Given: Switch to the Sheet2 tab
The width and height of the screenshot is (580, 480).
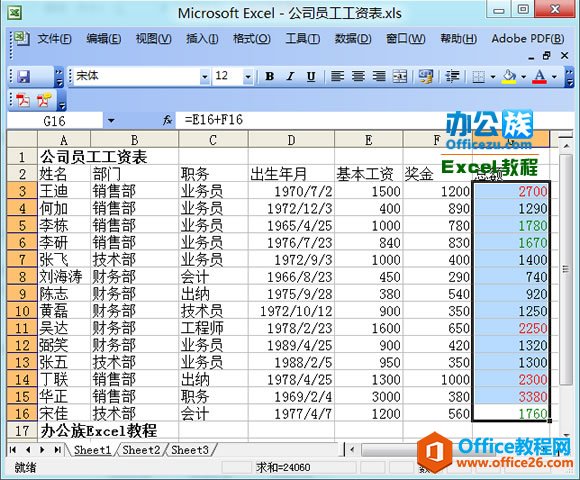Looking at the screenshot, I should click(x=141, y=450).
